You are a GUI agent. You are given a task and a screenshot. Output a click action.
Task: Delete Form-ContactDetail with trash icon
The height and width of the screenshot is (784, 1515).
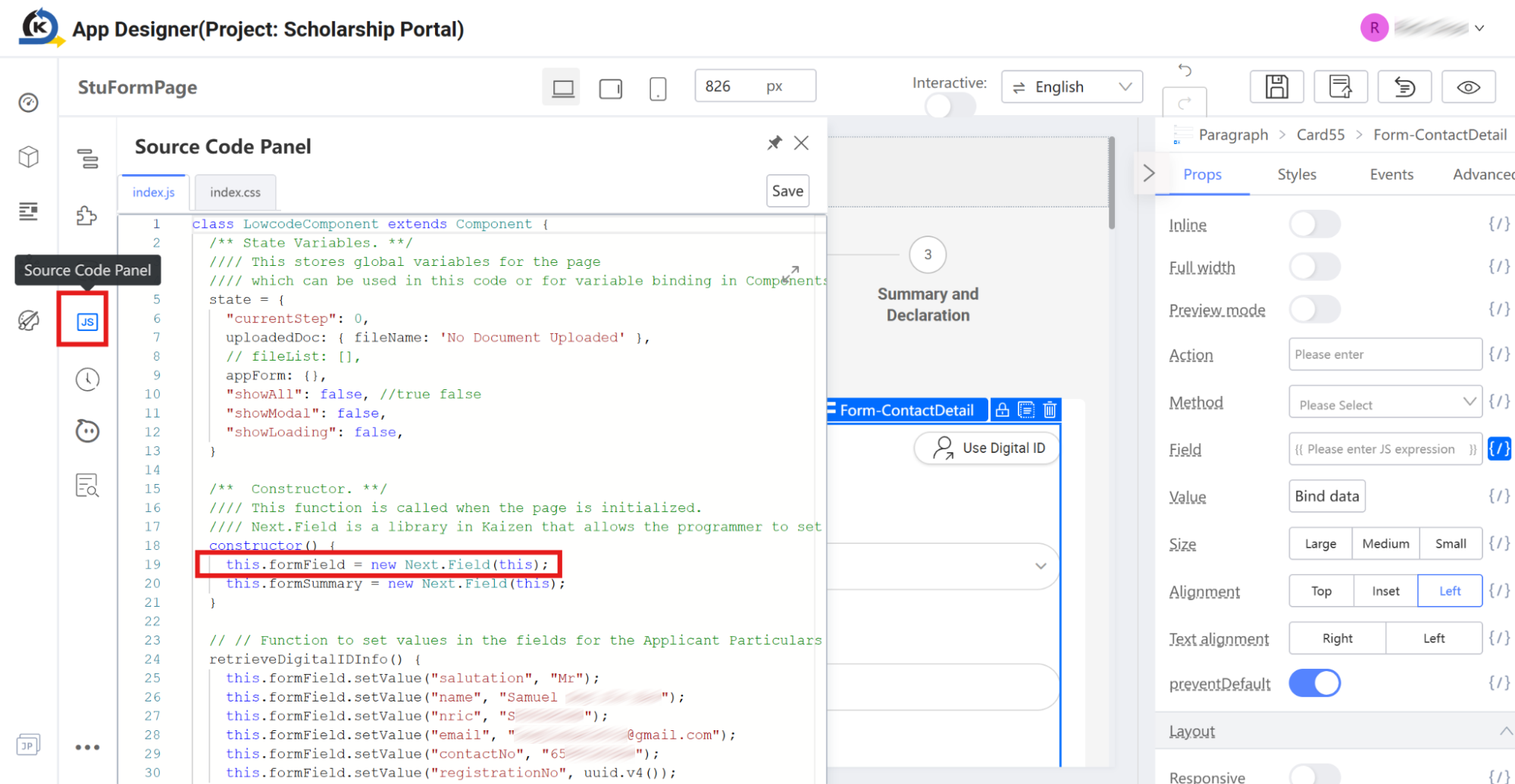(1050, 410)
